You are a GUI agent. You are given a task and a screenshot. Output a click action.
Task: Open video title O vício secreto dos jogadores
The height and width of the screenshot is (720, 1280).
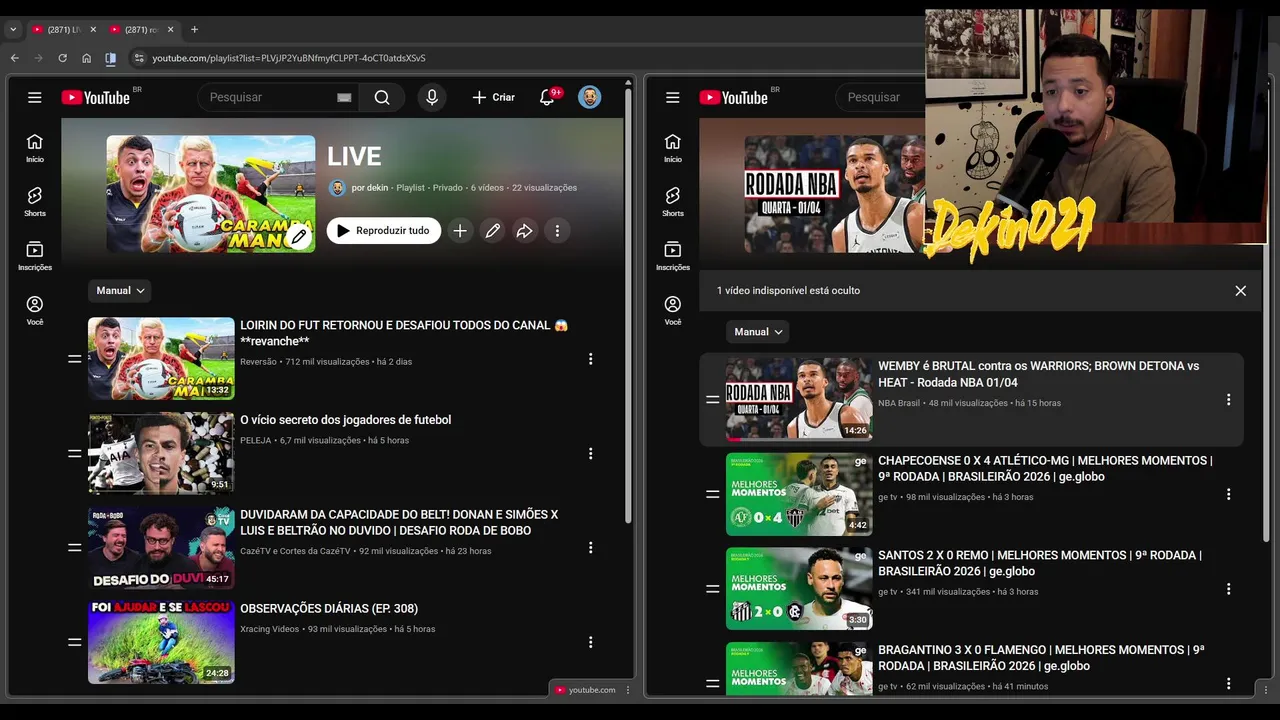point(345,420)
